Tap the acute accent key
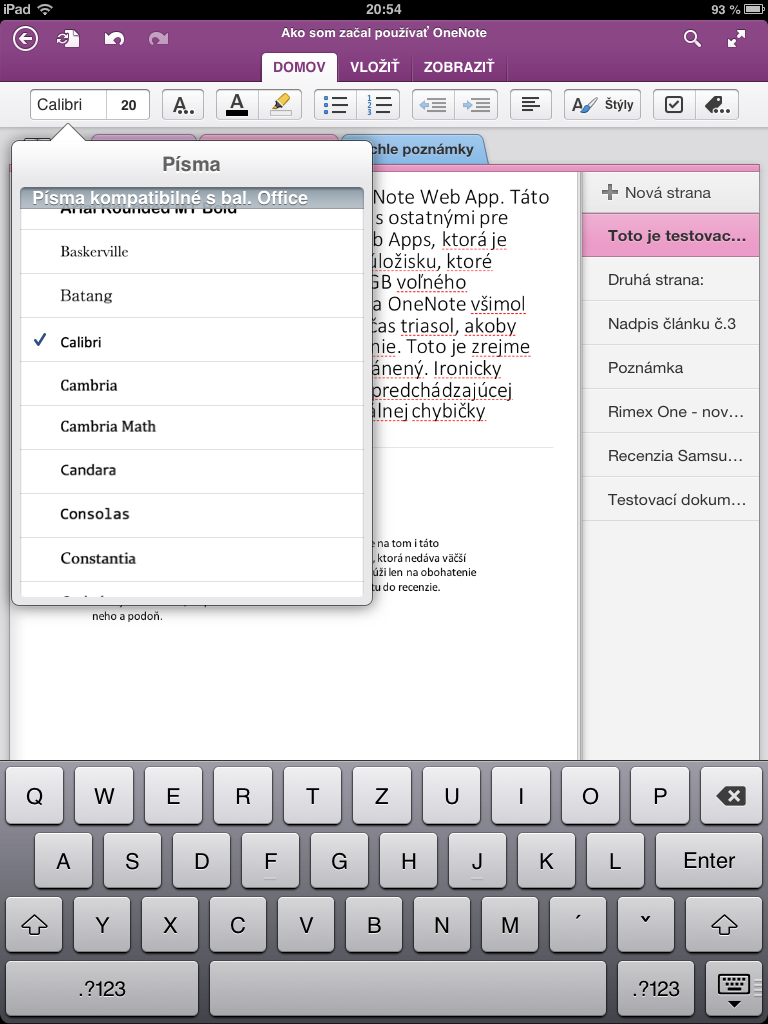Screen dimensions: 768x1024 click(577, 925)
